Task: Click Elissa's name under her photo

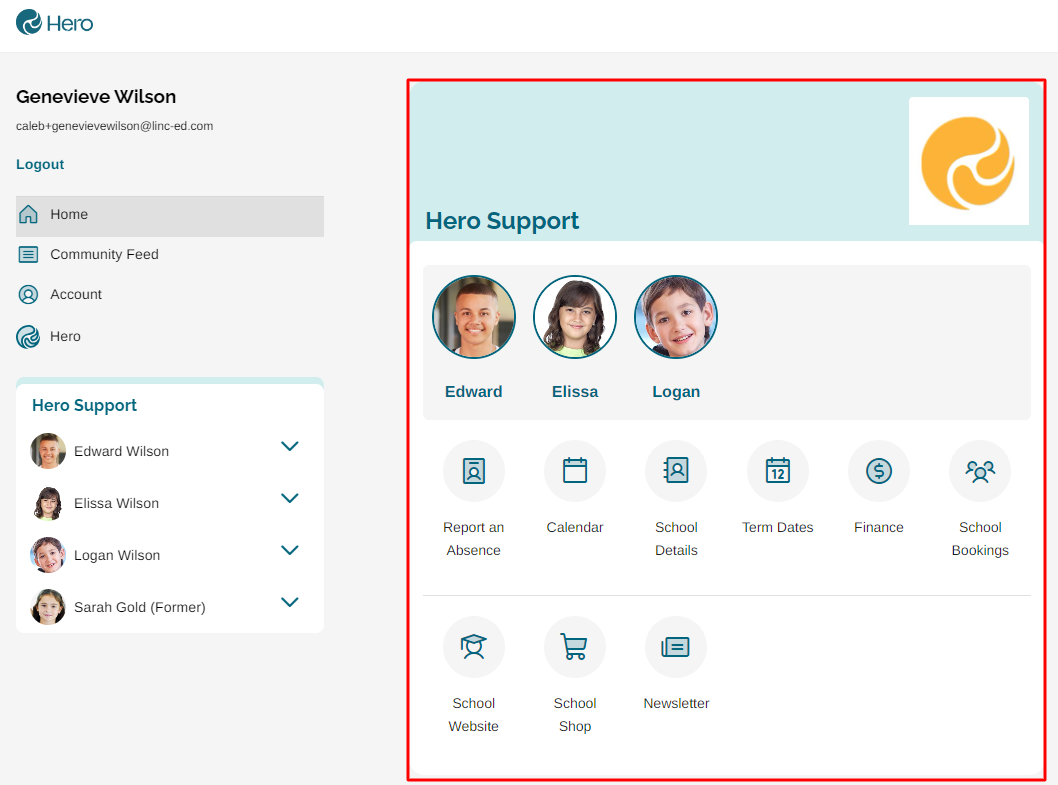Action: (x=575, y=391)
